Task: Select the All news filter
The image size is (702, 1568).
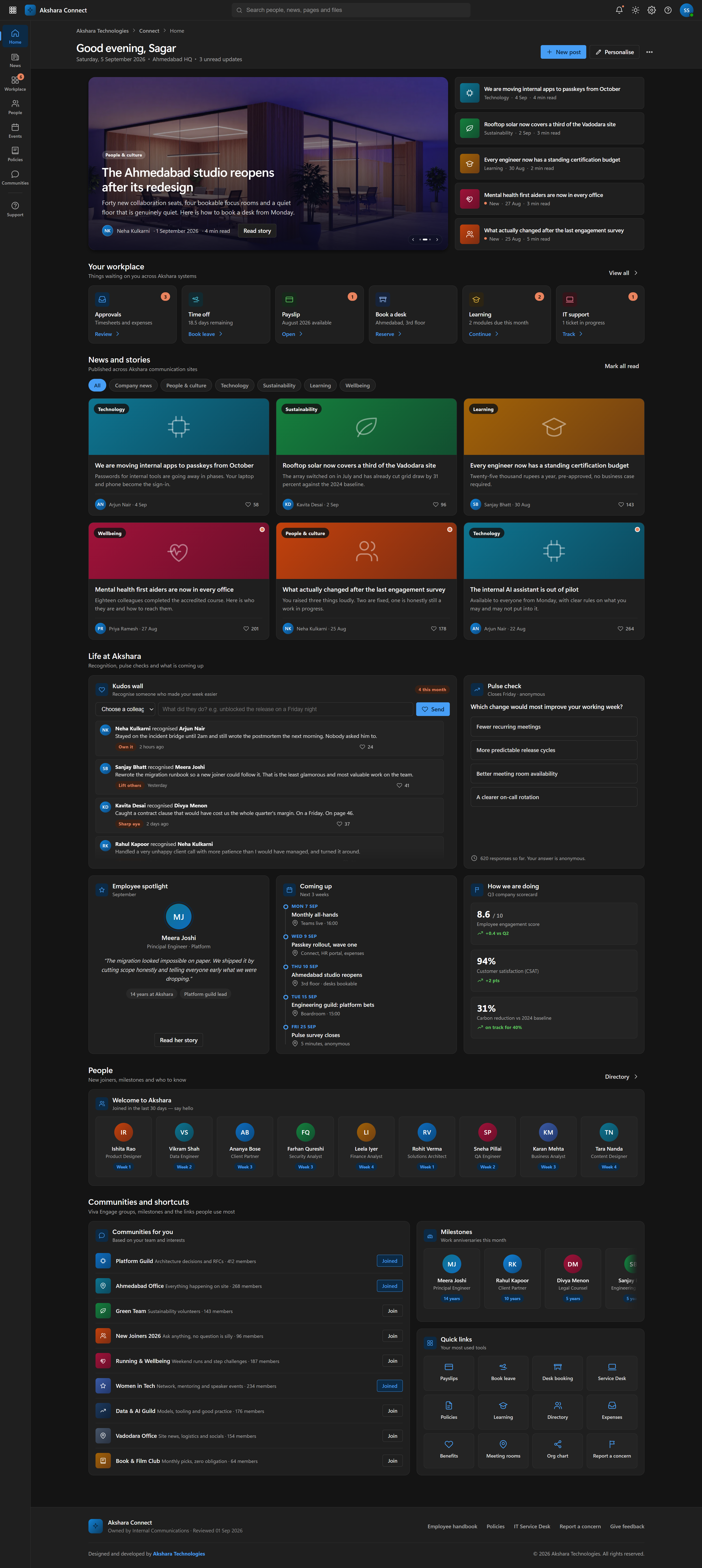Action: pyautogui.click(x=97, y=385)
